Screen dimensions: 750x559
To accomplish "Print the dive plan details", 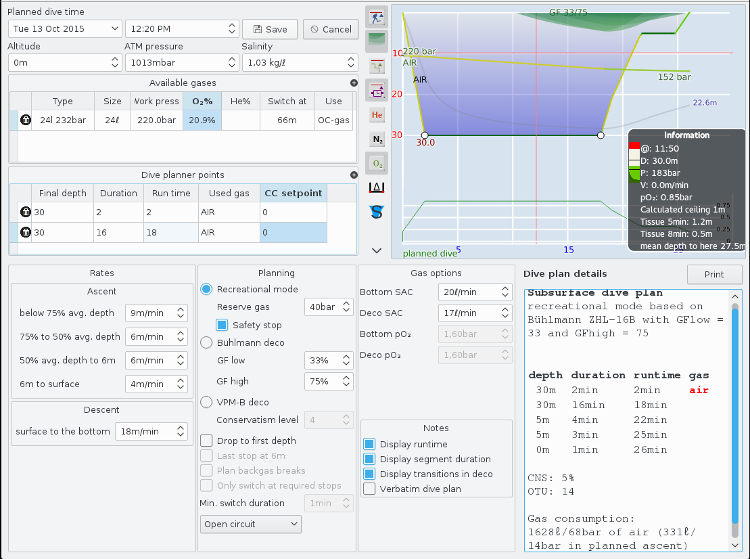I will click(714, 274).
